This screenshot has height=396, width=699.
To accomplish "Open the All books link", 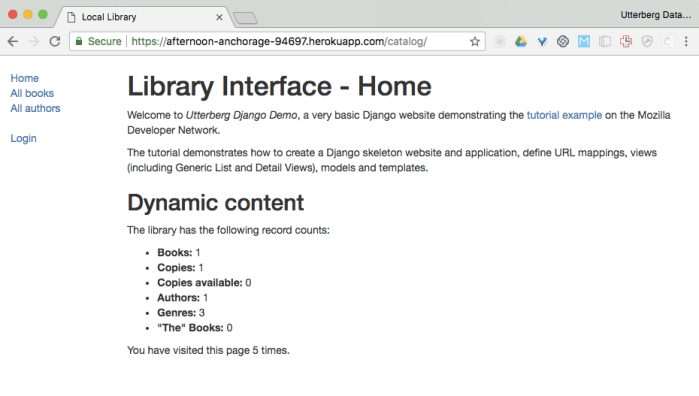I will [32, 93].
